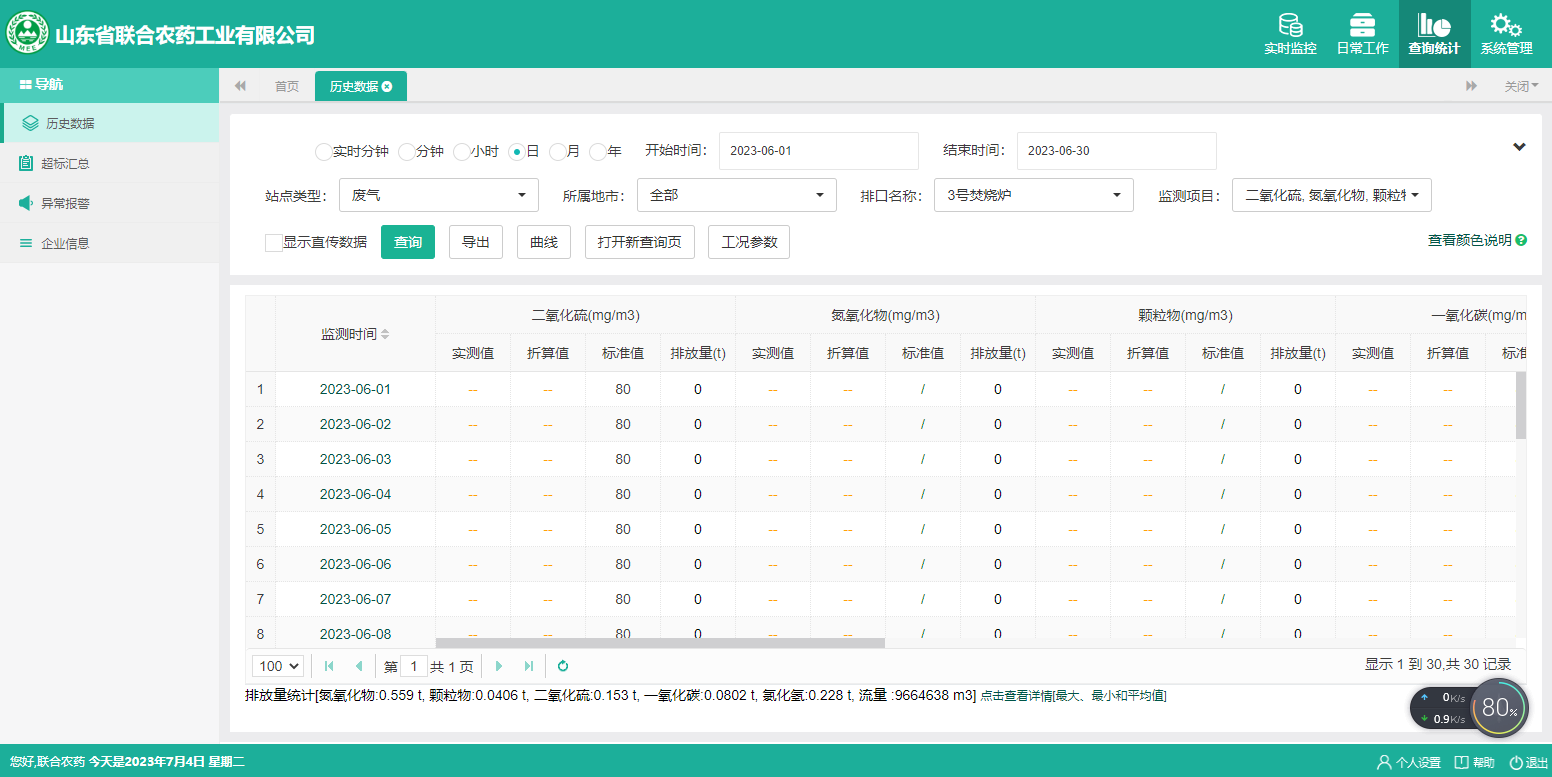Select 分钟 radio option

pos(406,152)
